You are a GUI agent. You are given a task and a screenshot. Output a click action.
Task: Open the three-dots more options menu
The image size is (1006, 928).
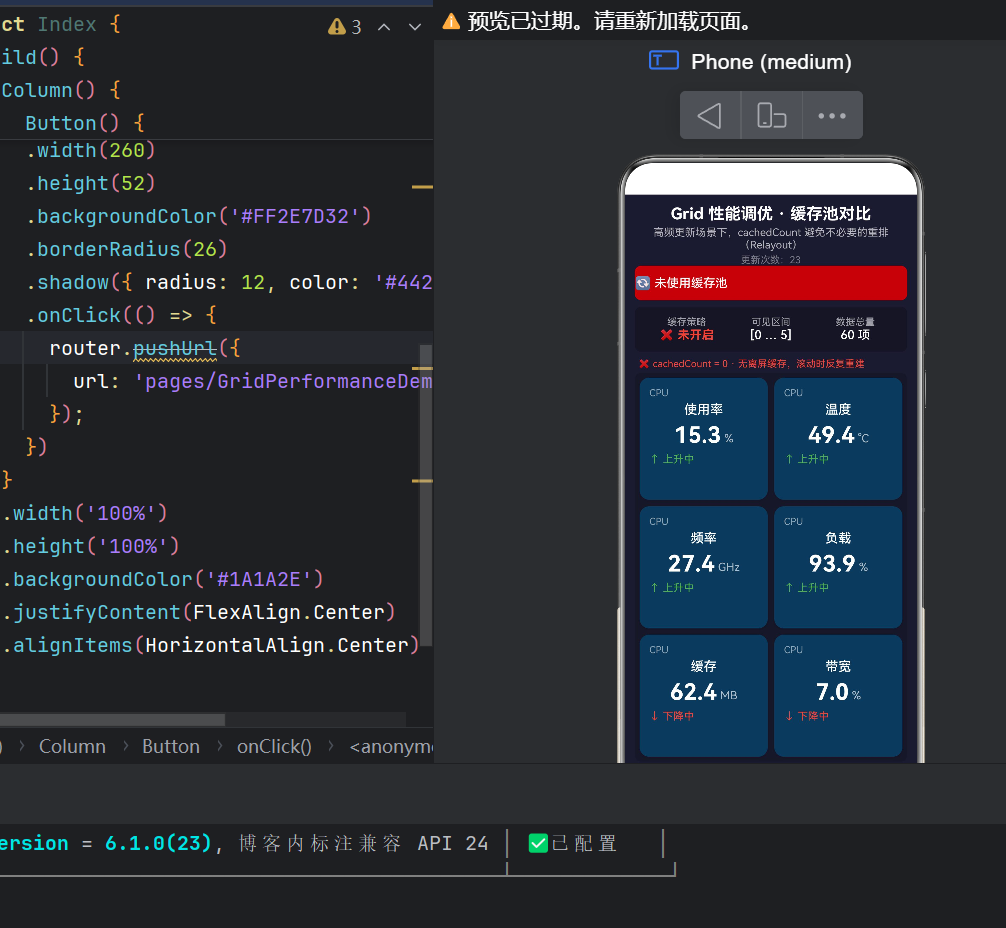[x=832, y=116]
